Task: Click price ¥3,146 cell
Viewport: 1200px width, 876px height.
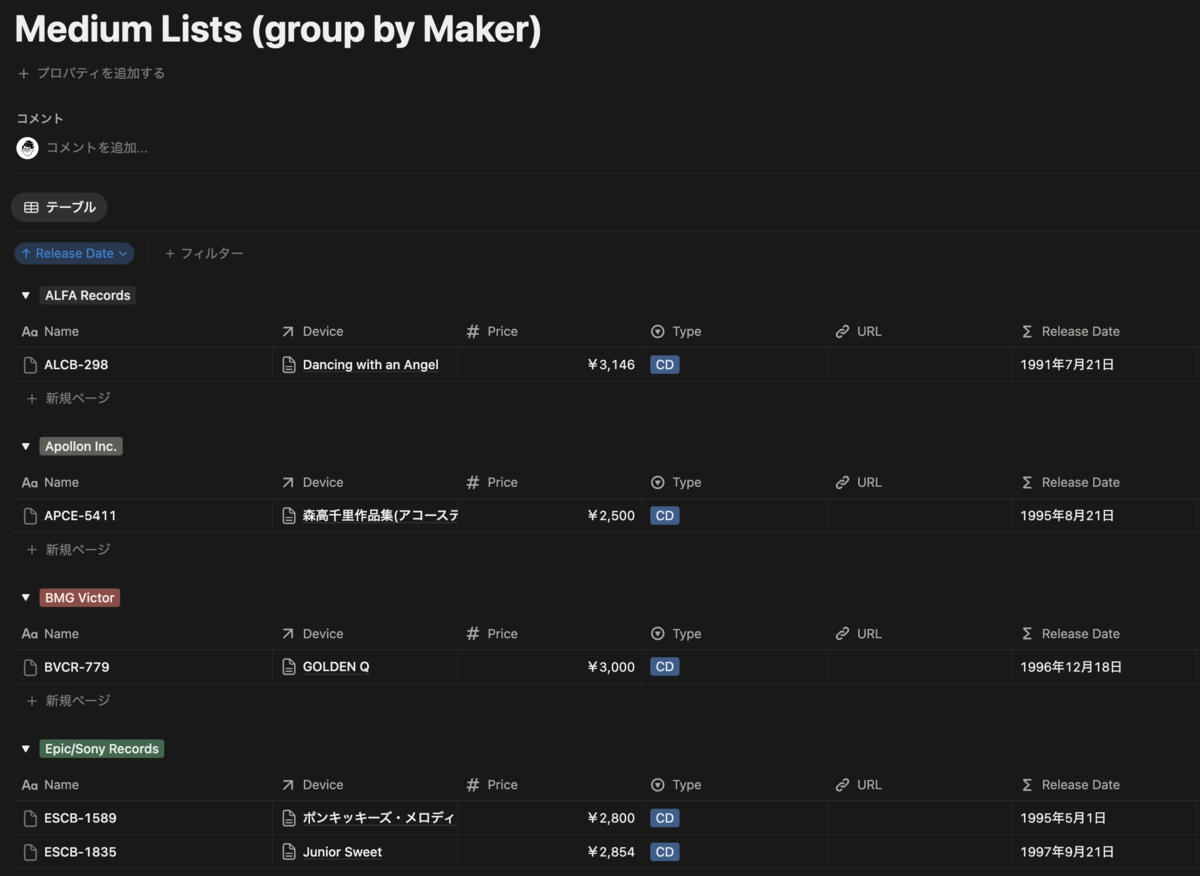Action: coord(550,365)
